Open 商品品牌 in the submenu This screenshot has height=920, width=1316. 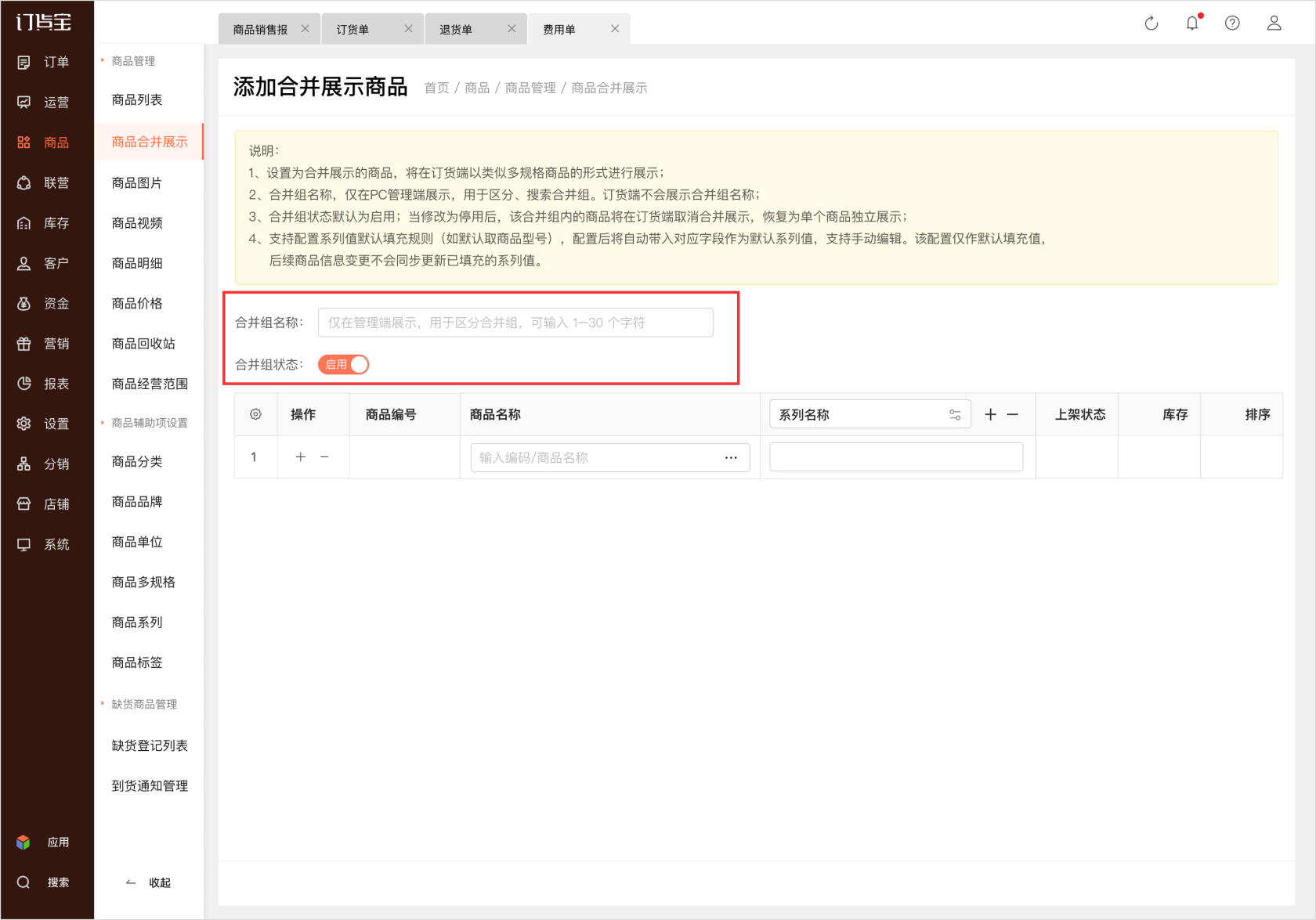point(137,502)
